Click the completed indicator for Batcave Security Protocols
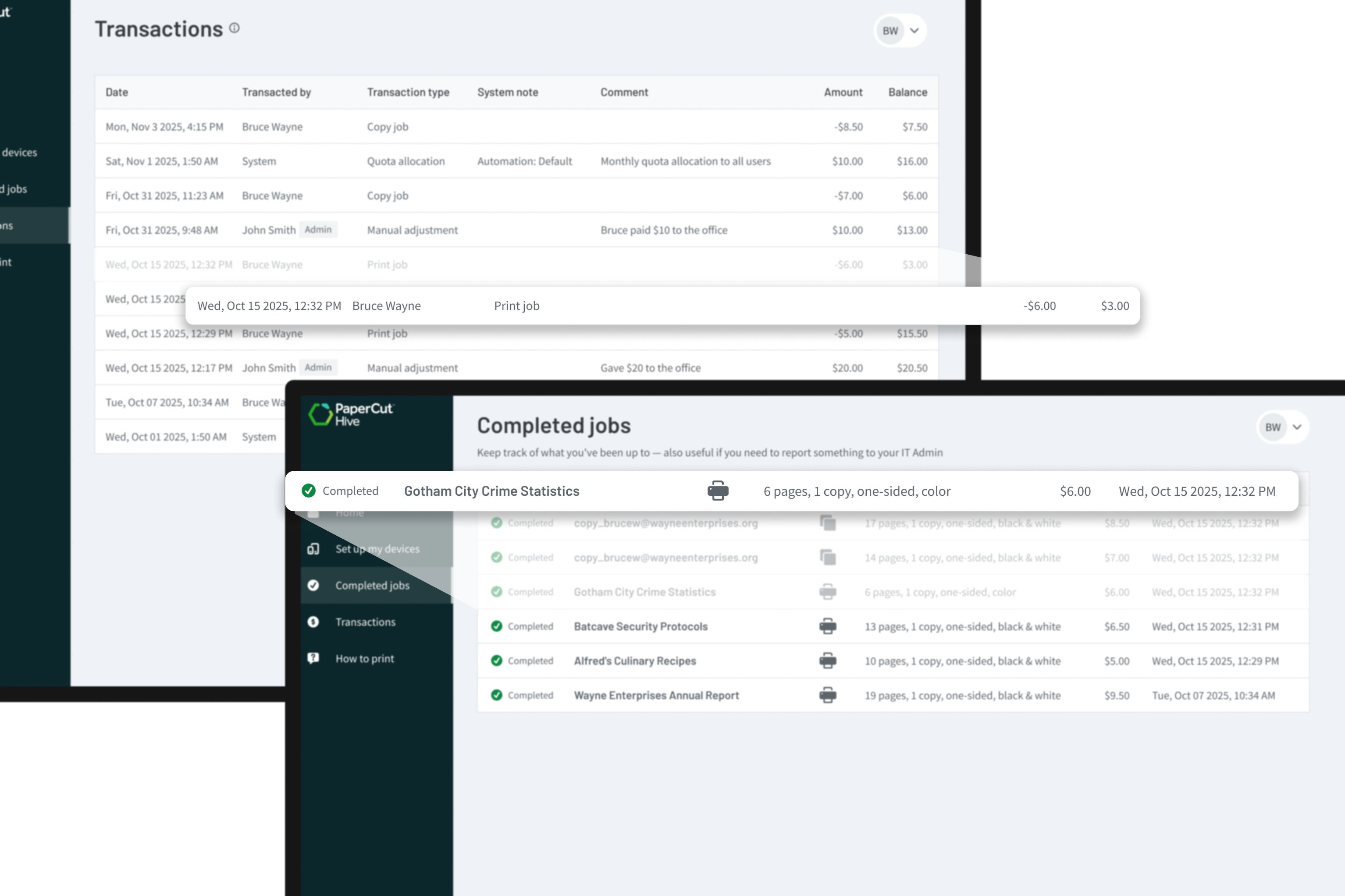The image size is (1345, 896). coord(497,626)
